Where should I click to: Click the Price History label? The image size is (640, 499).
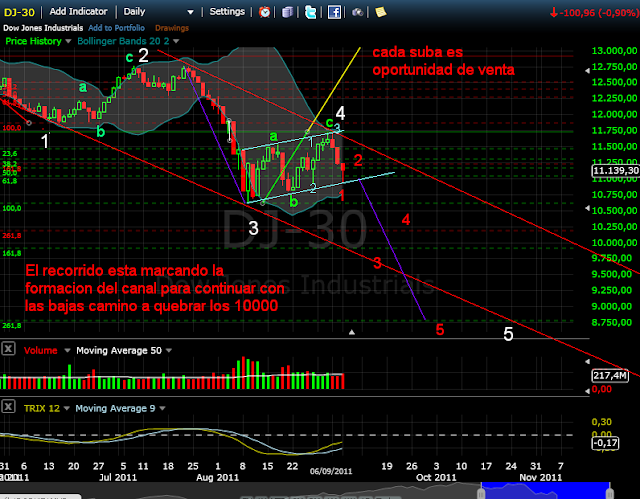[x=33, y=41]
